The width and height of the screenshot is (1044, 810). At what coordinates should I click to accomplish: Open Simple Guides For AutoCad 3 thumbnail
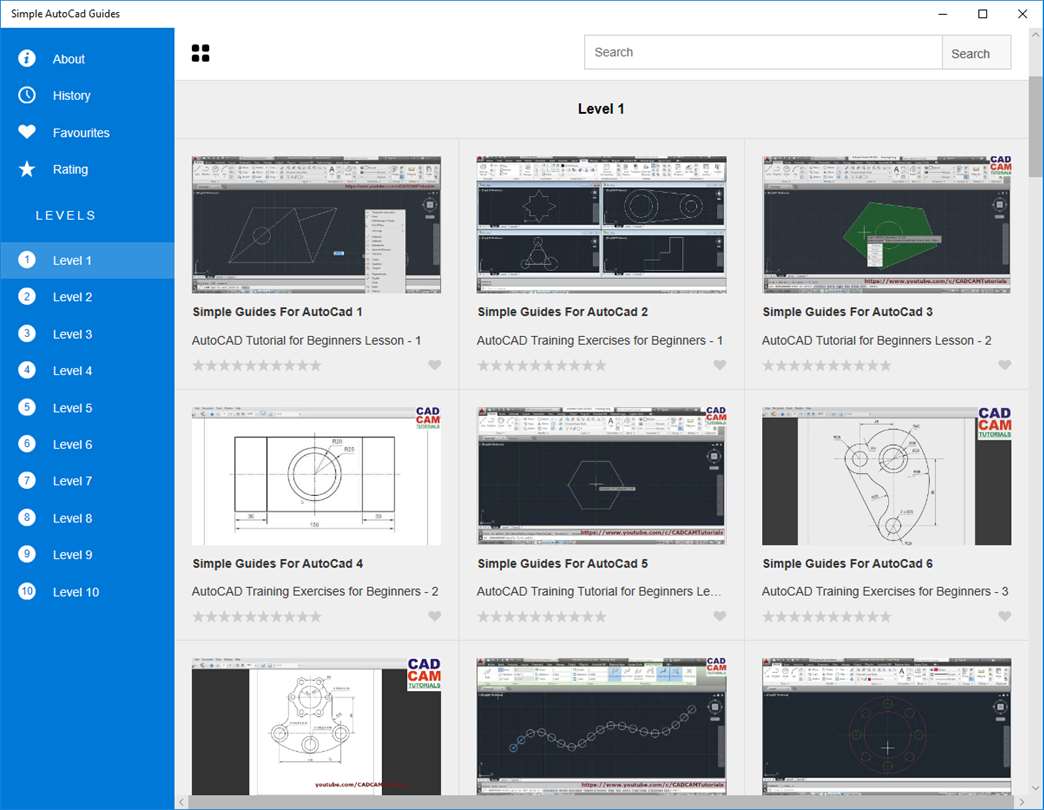pos(886,224)
